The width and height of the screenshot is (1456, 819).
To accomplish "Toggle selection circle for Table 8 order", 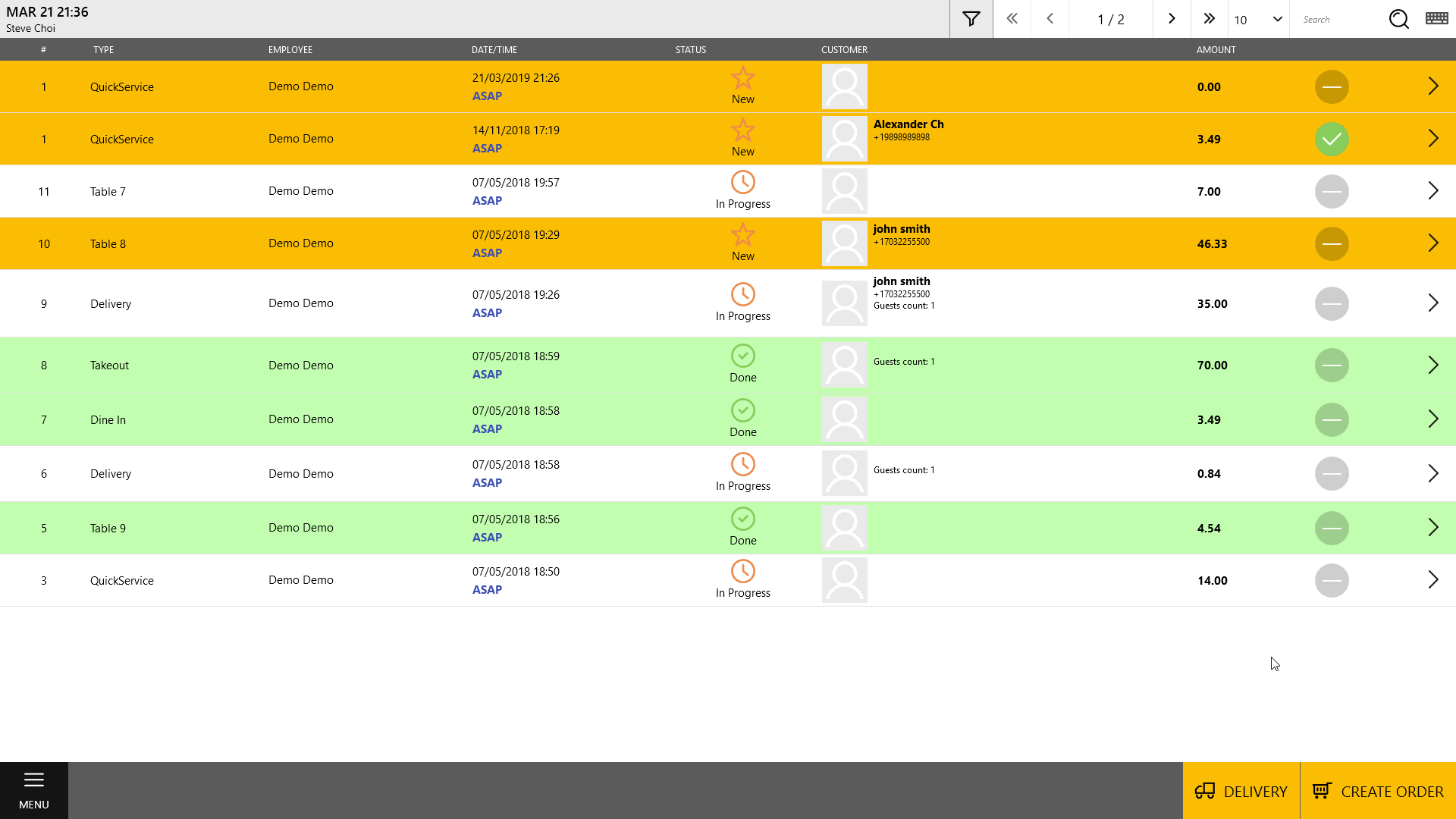I will pyautogui.click(x=1331, y=244).
